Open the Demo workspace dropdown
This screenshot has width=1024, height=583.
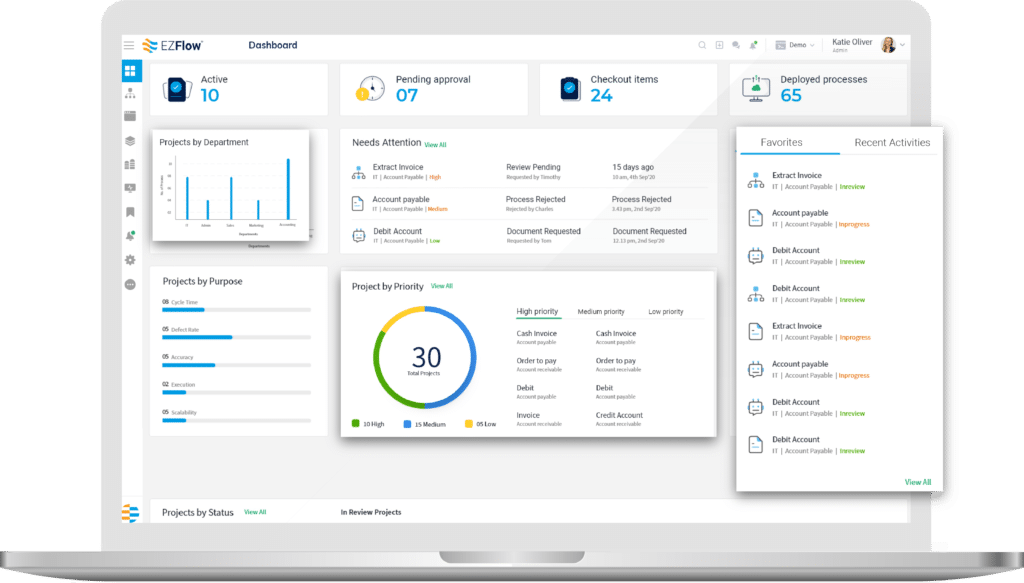[795, 45]
